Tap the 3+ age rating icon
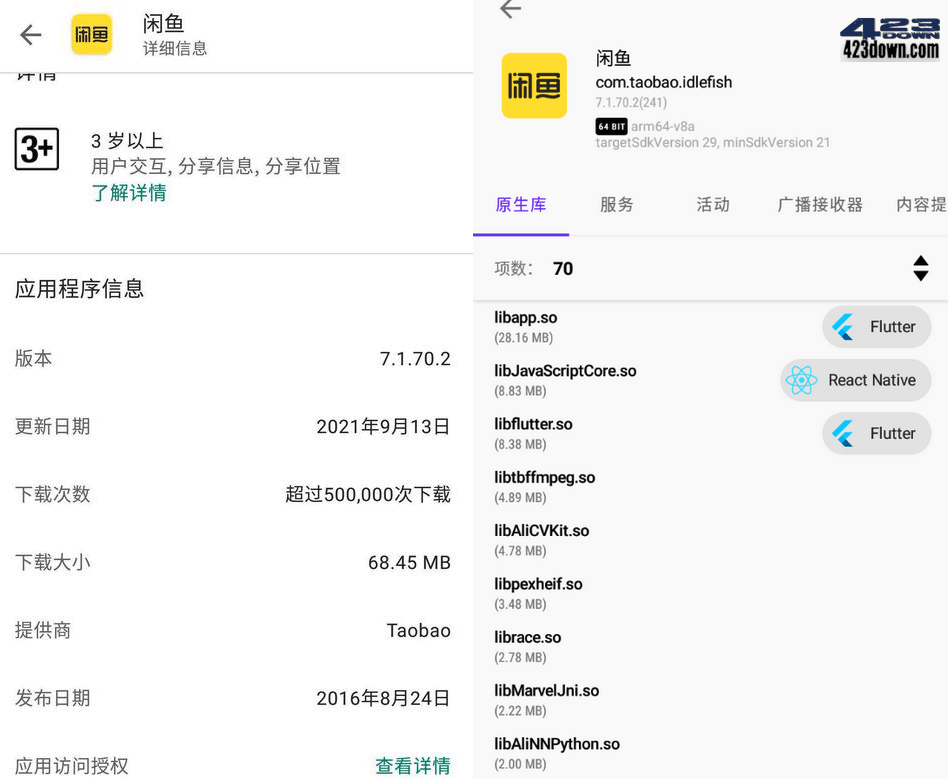This screenshot has height=779, width=948. click(x=36, y=149)
